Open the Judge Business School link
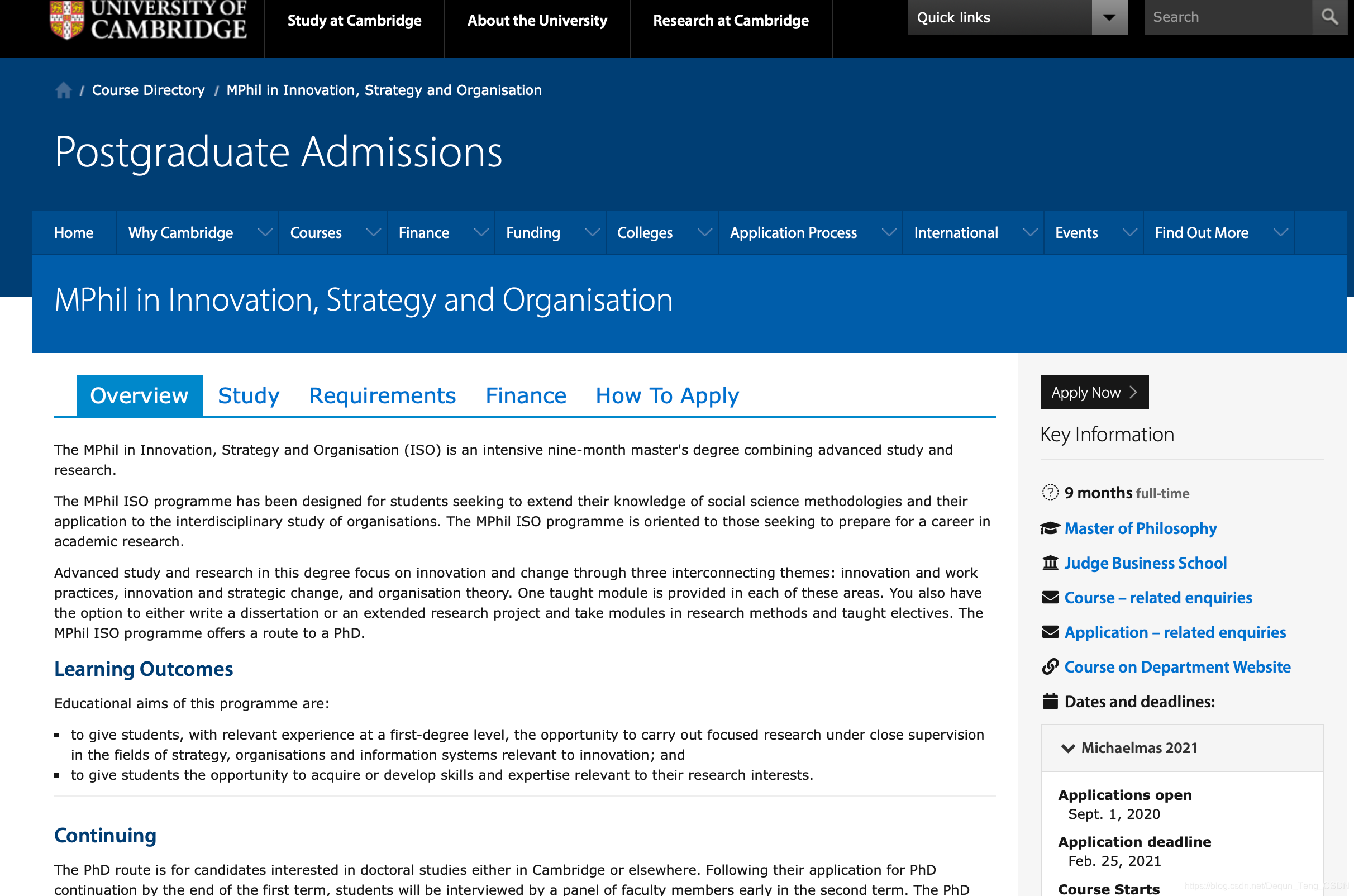 [1146, 563]
